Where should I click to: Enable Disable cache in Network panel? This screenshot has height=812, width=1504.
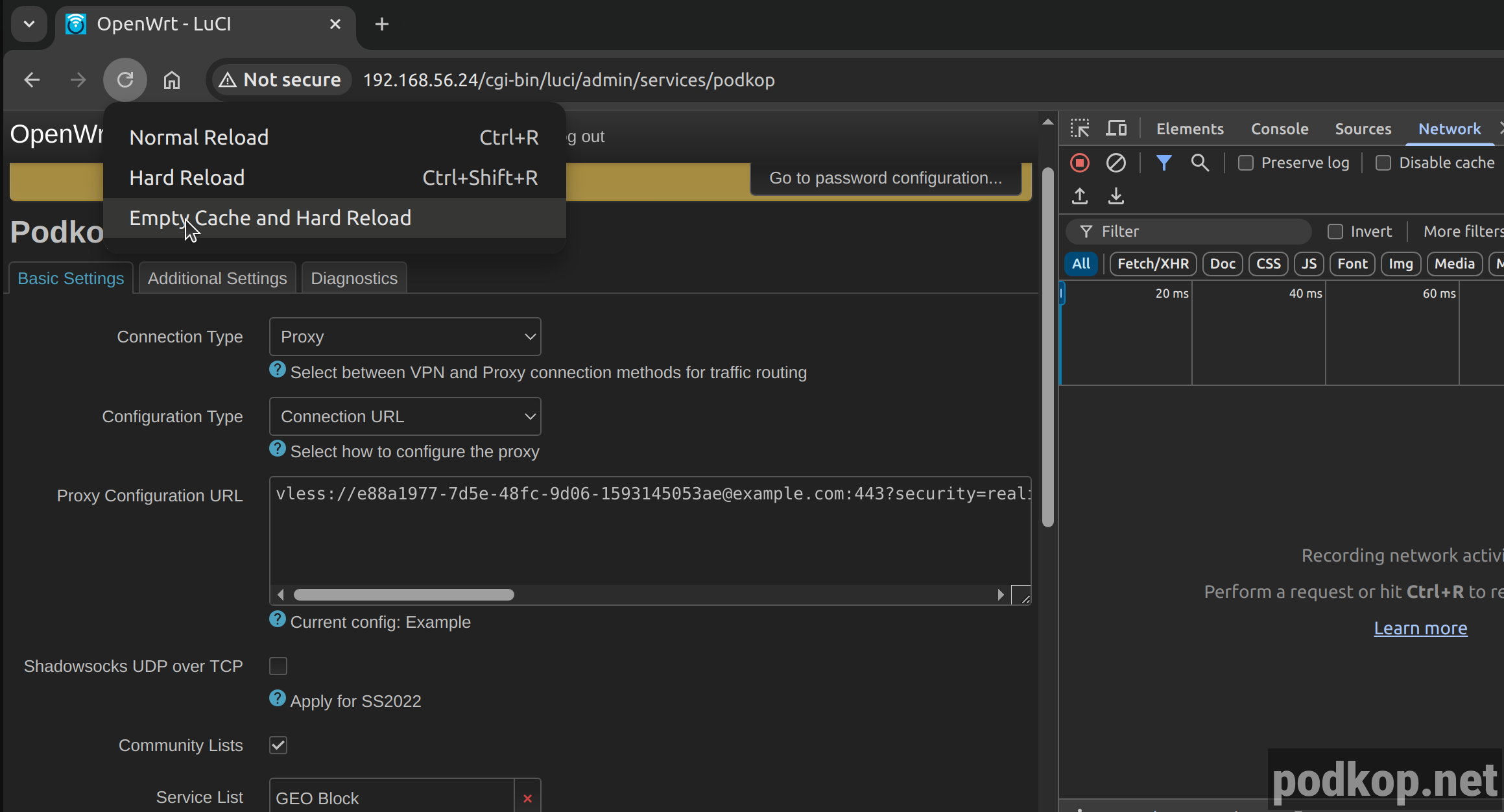[1384, 163]
